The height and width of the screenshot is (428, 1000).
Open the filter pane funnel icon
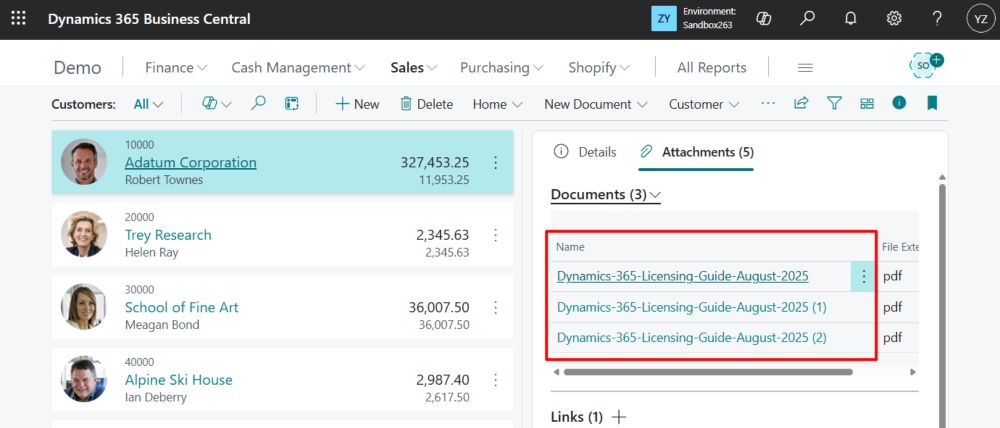coord(834,103)
